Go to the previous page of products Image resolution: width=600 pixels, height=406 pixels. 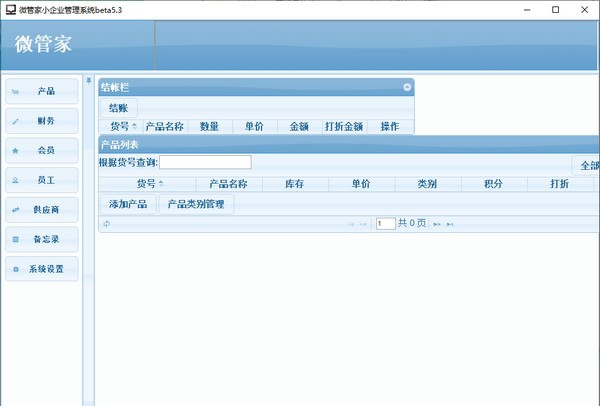point(363,224)
